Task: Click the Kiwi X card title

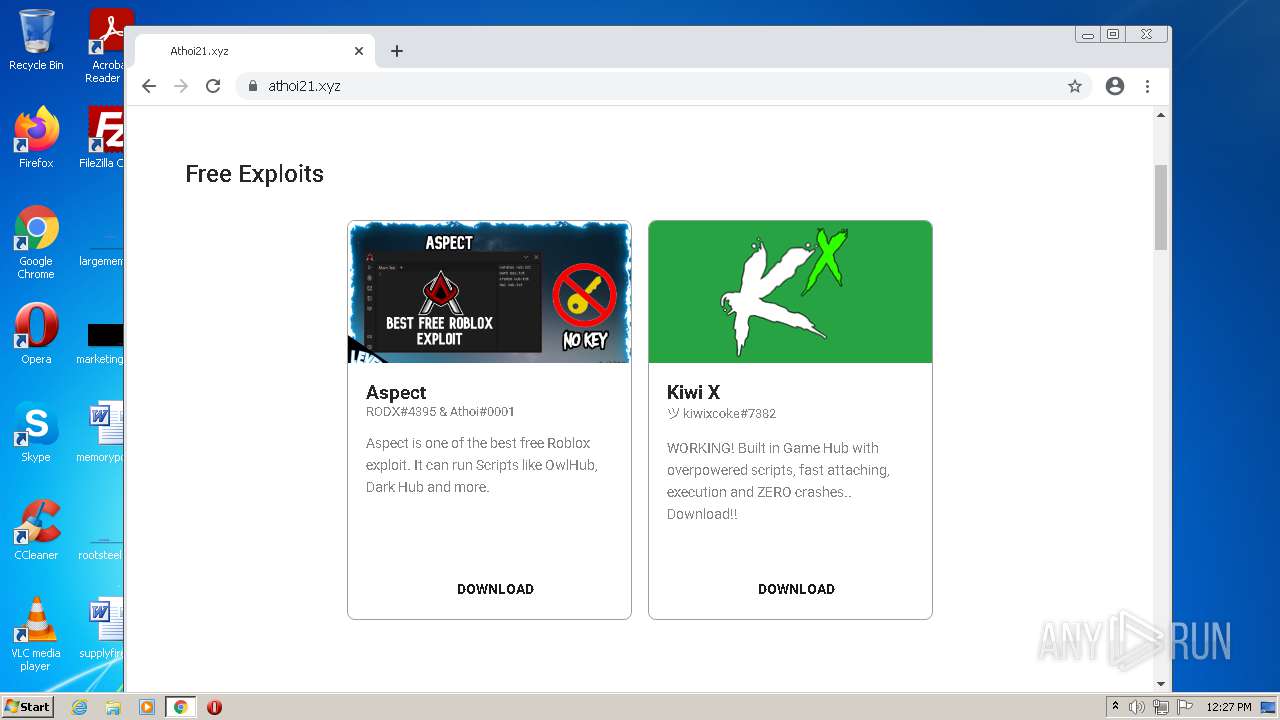Action: click(693, 392)
